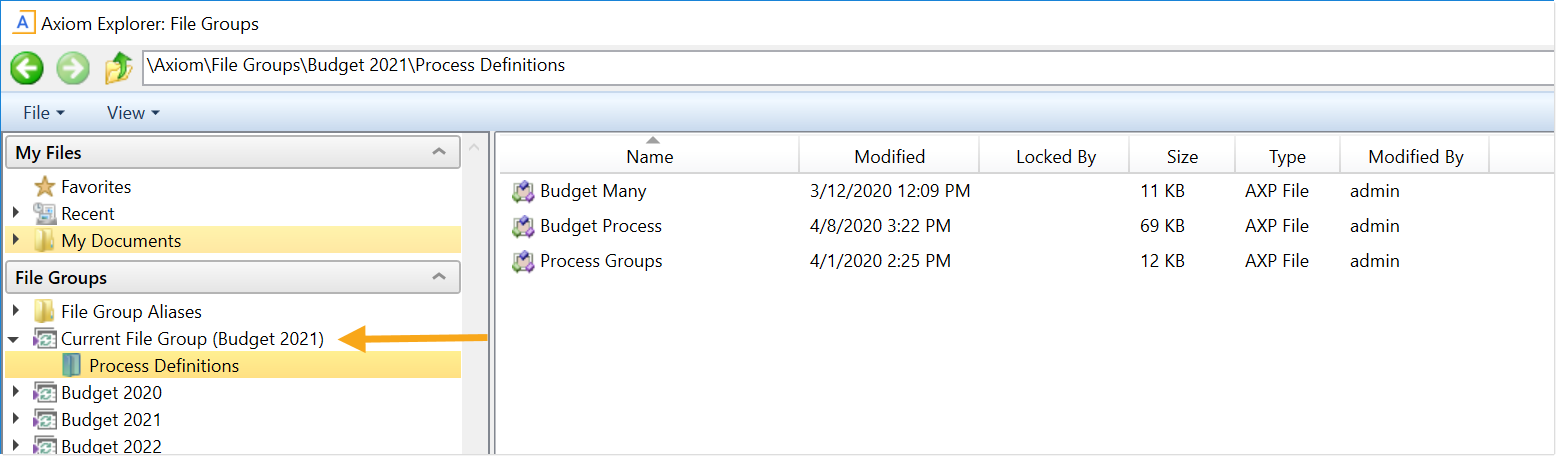Select the Process Groups file icon
This screenshot has height=458, width=1558.
523,261
